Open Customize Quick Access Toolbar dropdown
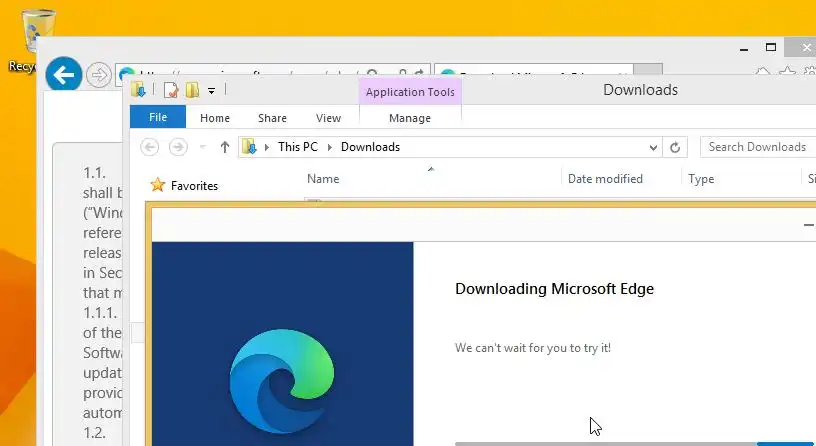Image resolution: width=816 pixels, height=446 pixels. point(211,91)
